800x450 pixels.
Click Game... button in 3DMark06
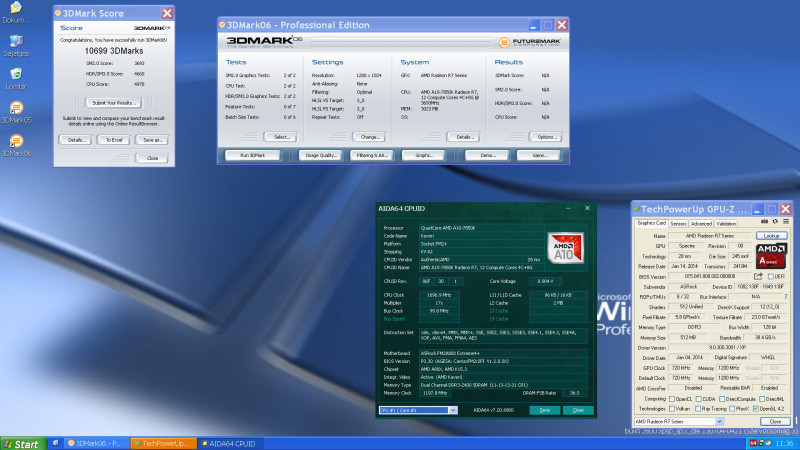[539, 155]
